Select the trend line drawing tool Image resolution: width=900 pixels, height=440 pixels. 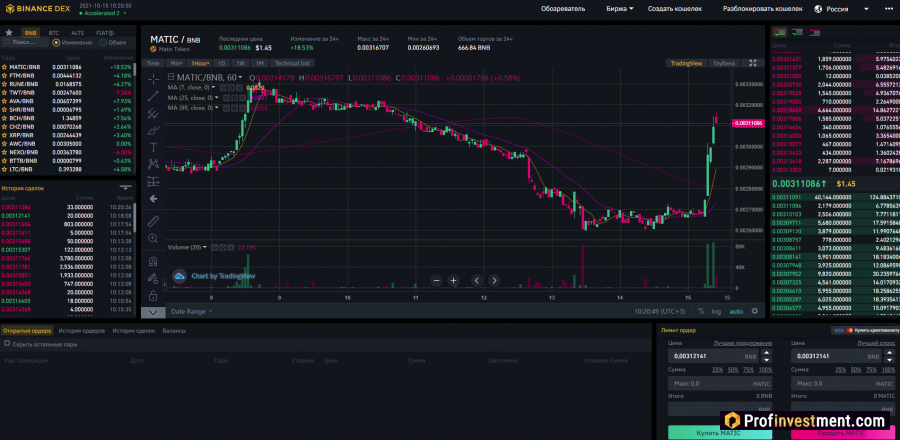[153, 96]
